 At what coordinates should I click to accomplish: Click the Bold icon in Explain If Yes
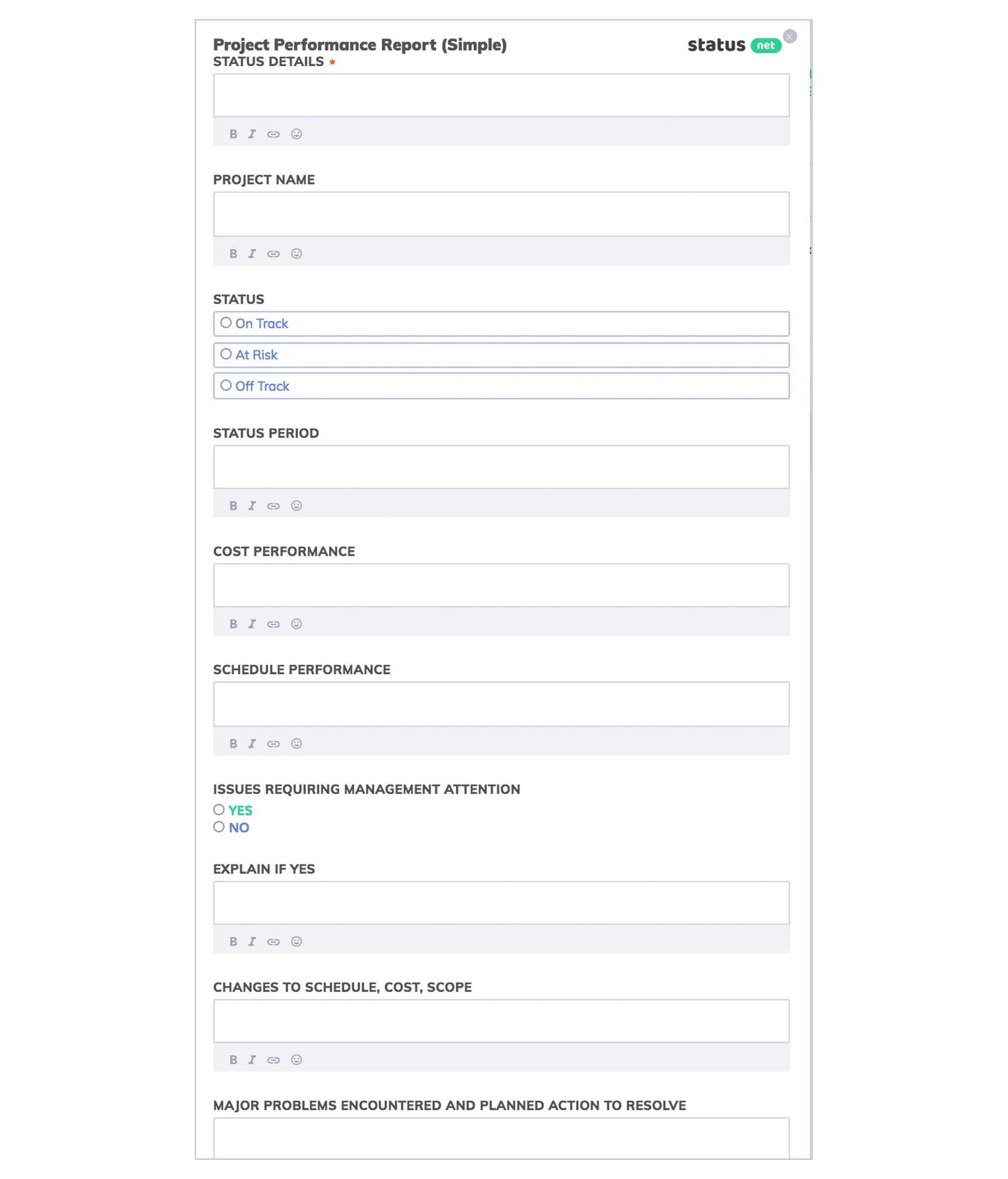[233, 941]
